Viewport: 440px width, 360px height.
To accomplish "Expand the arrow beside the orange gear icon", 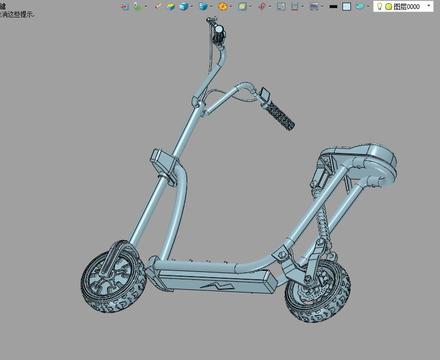I will coord(231,6).
